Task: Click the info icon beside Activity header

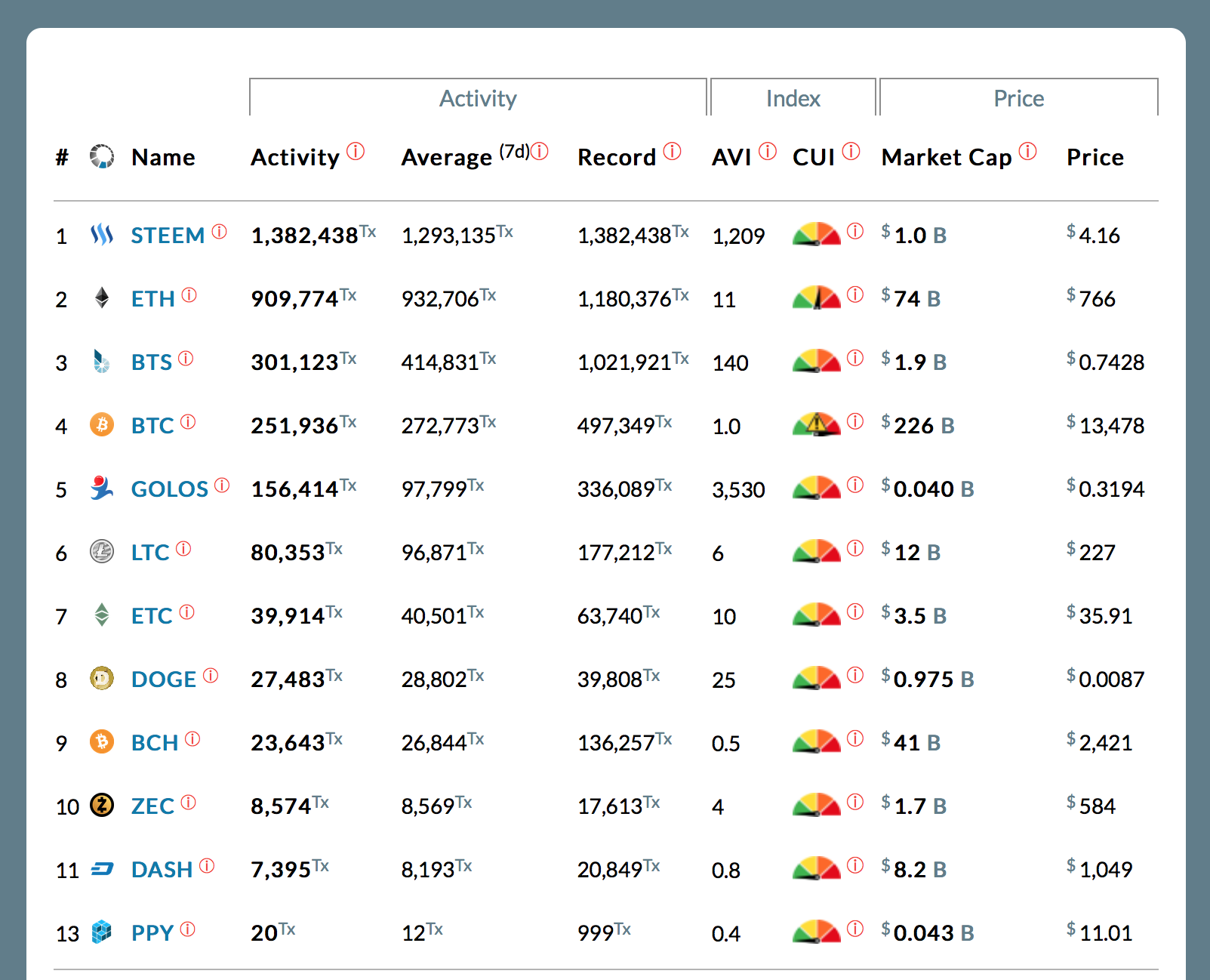Action: coord(356,152)
